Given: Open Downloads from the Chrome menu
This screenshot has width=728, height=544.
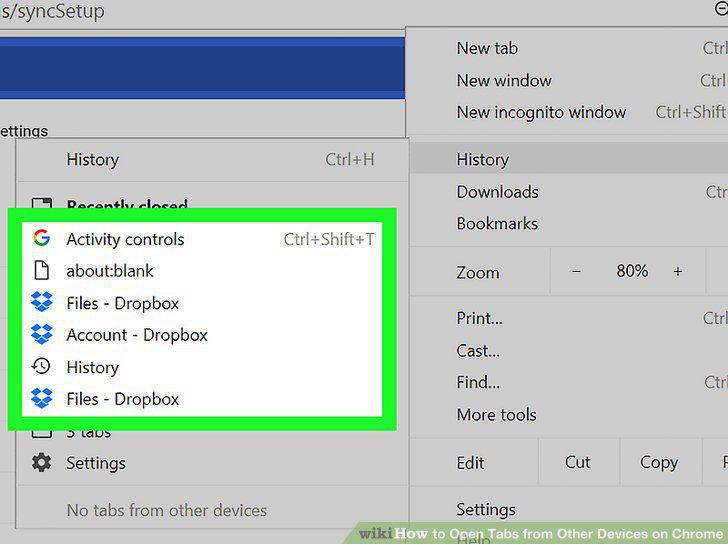Looking at the screenshot, I should (569, 192).
